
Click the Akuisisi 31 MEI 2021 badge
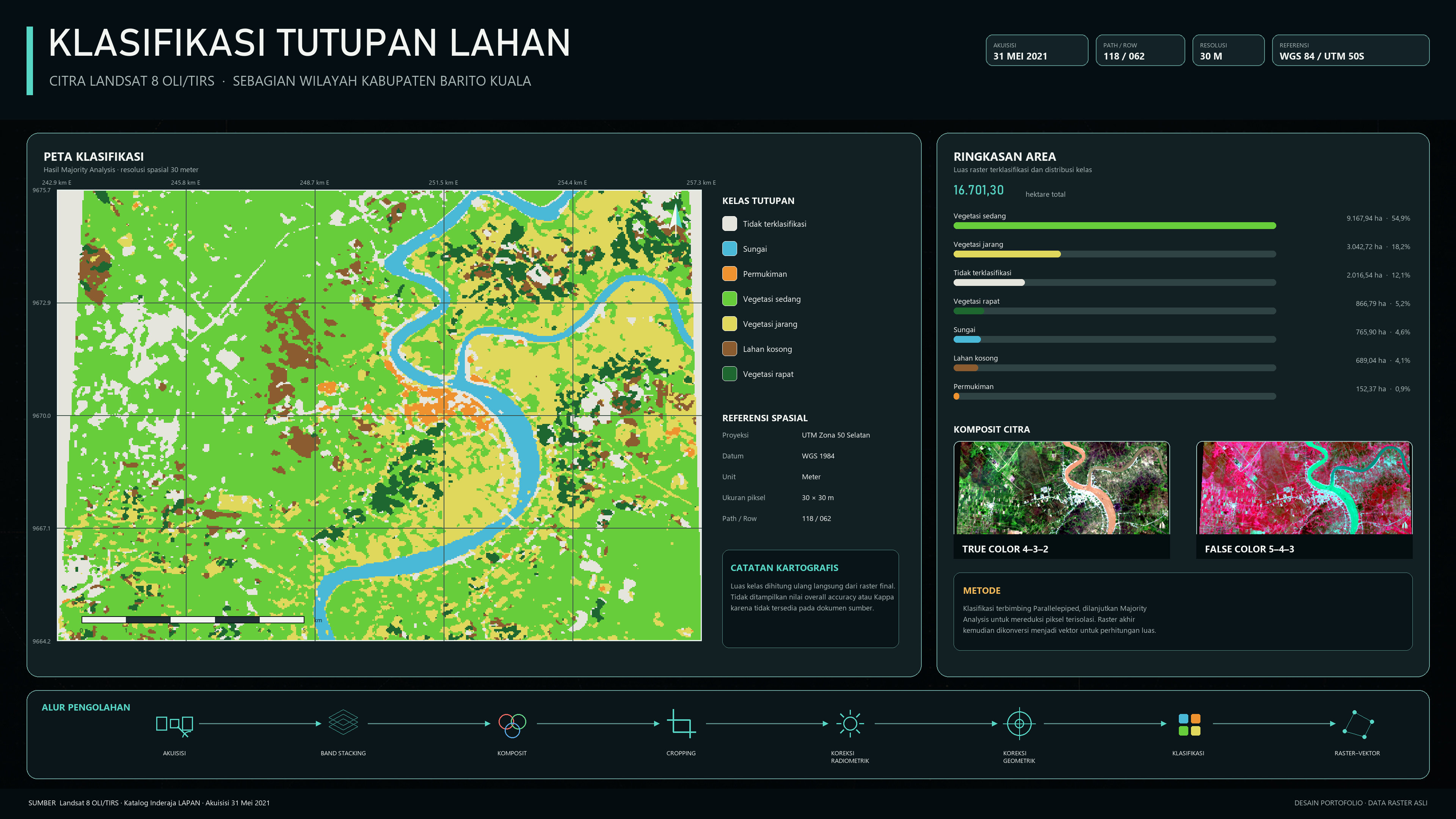tap(1037, 50)
